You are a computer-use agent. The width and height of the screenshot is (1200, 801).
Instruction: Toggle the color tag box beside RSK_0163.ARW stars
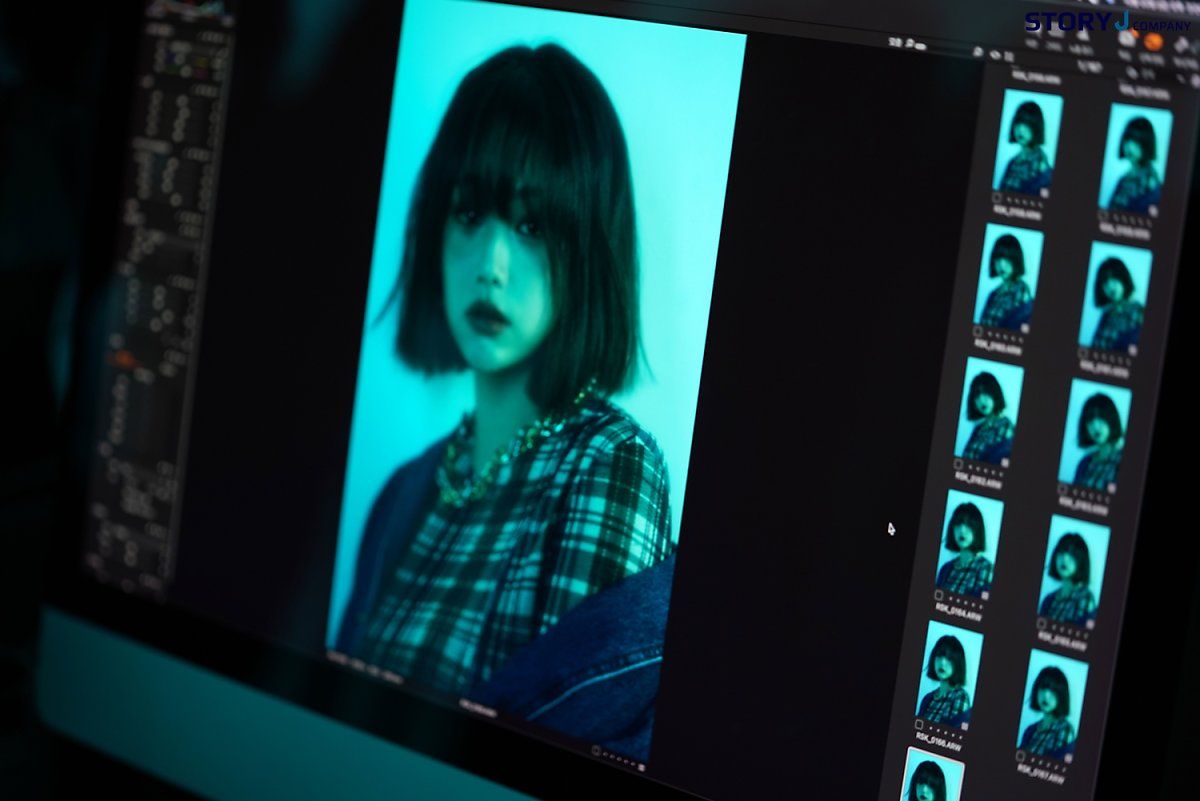click(x=1063, y=487)
